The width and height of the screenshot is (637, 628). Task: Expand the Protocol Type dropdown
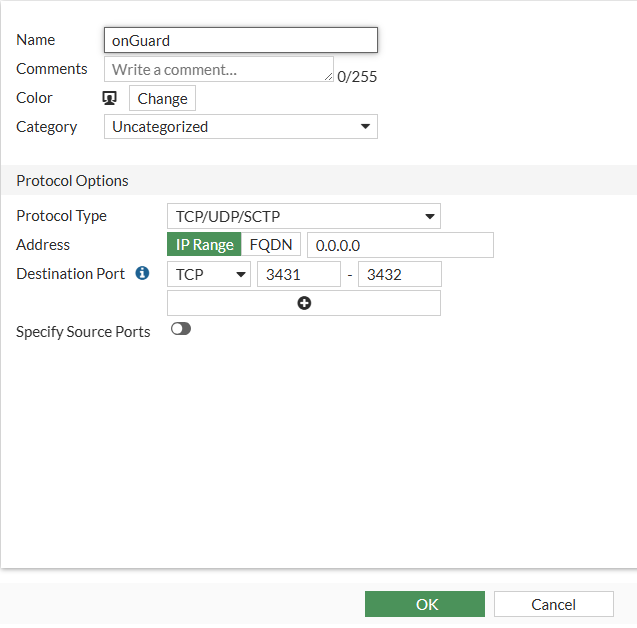click(x=303, y=216)
